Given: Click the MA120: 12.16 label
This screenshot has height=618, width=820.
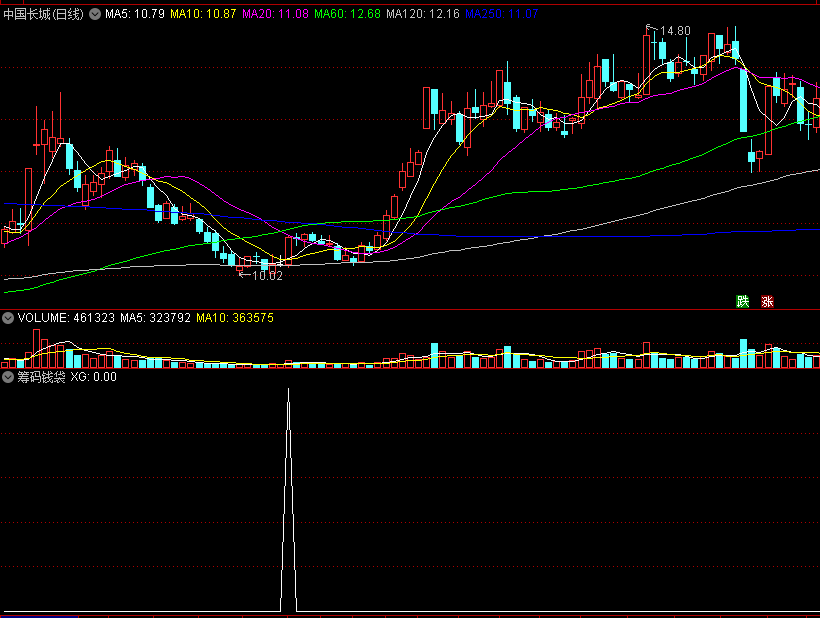Looking at the screenshot, I should 423,14.
